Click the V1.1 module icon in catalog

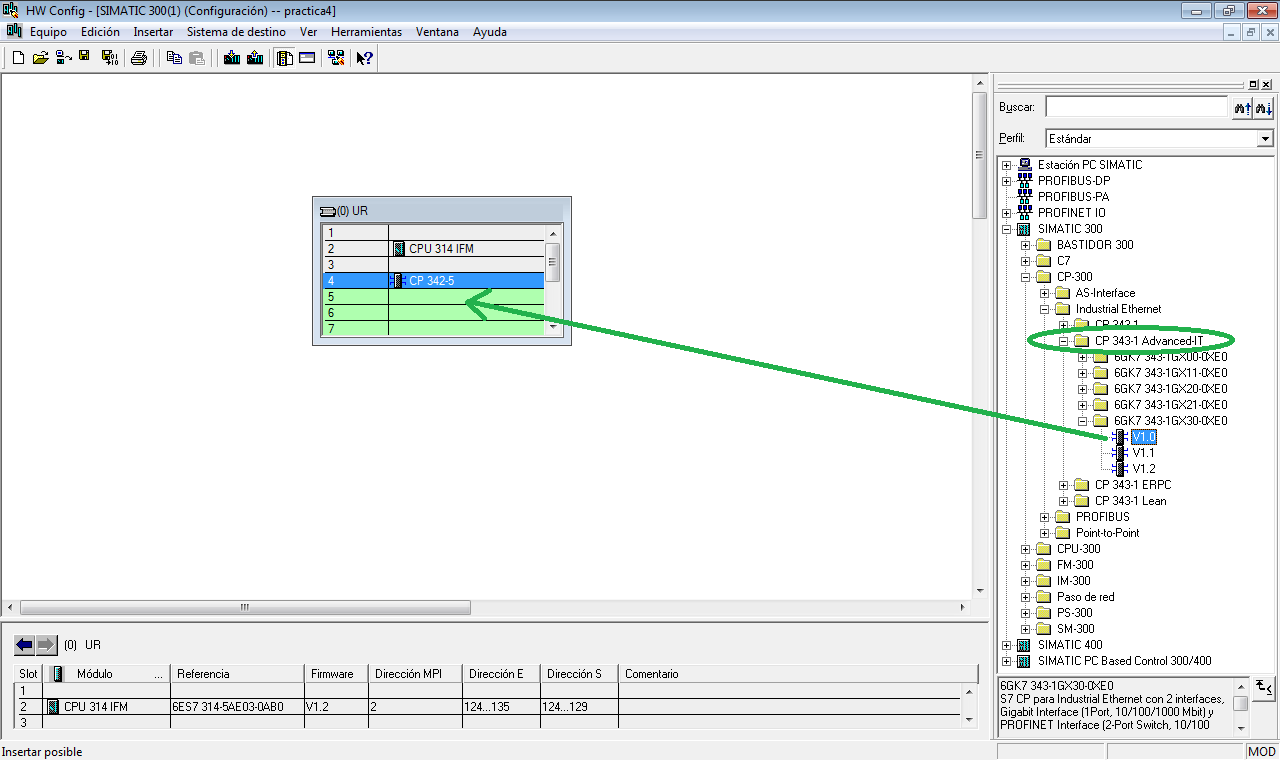1119,453
